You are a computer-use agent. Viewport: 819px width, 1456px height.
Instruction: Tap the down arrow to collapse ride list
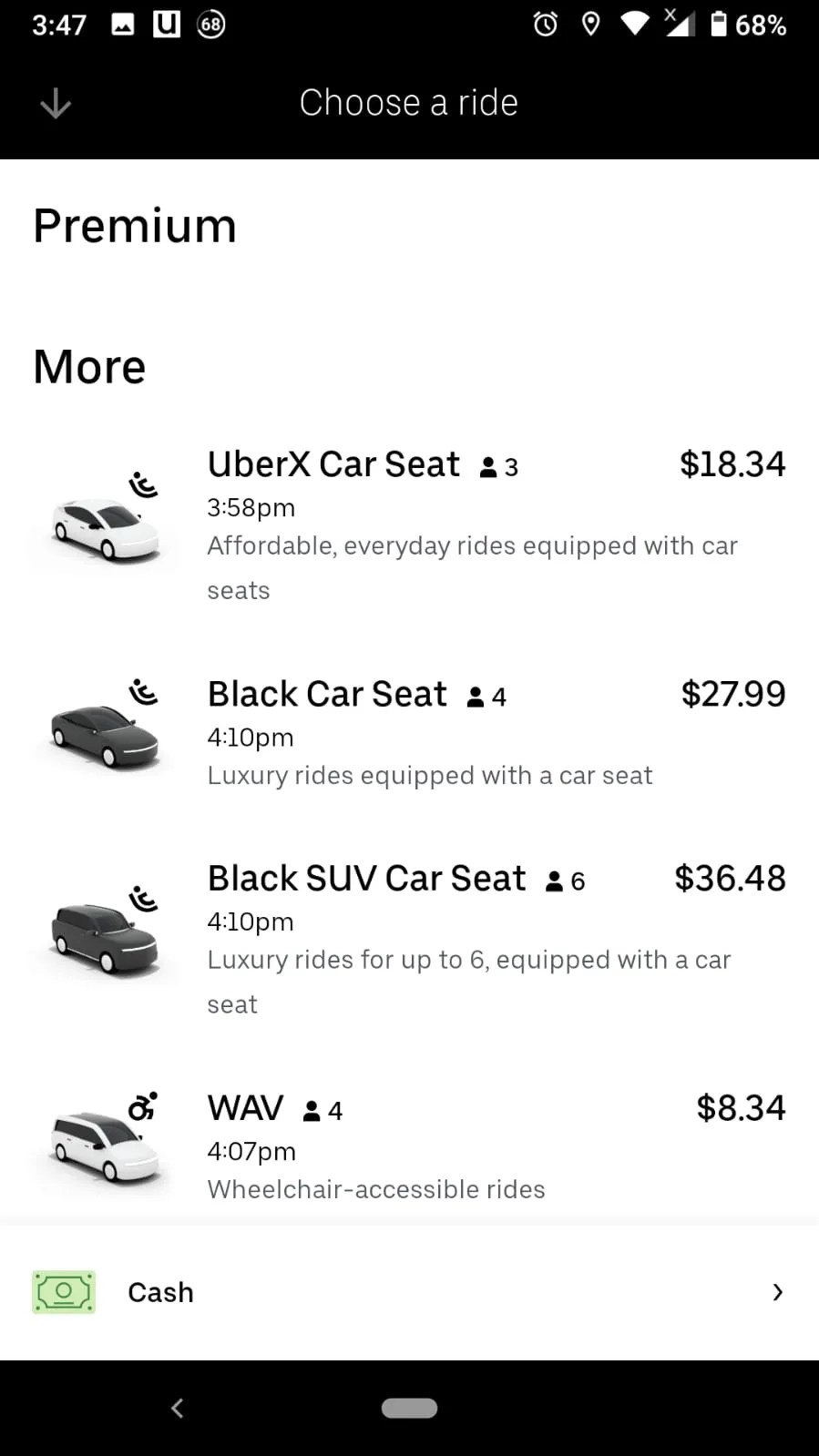click(x=56, y=104)
